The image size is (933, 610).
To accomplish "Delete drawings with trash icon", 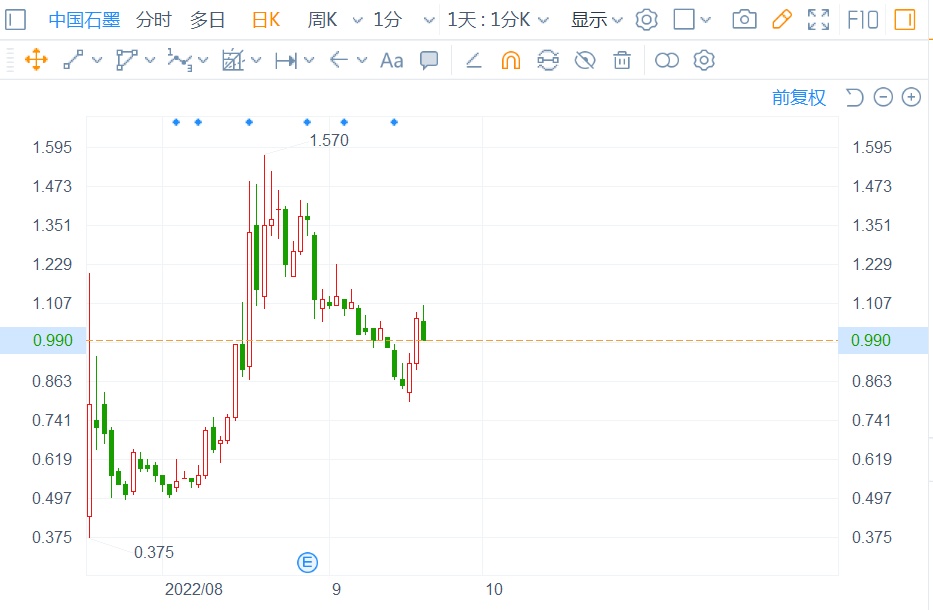I will click(622, 60).
